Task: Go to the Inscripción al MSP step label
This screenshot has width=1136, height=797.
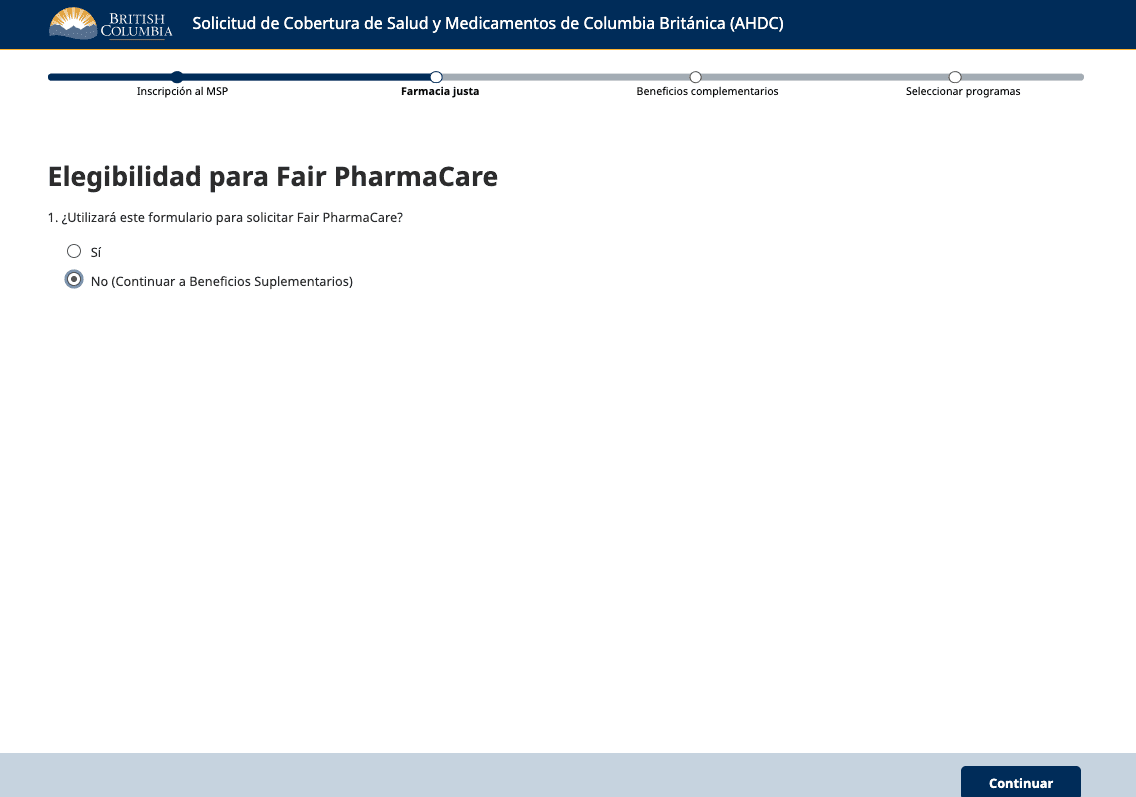Action: pyautogui.click(x=183, y=92)
